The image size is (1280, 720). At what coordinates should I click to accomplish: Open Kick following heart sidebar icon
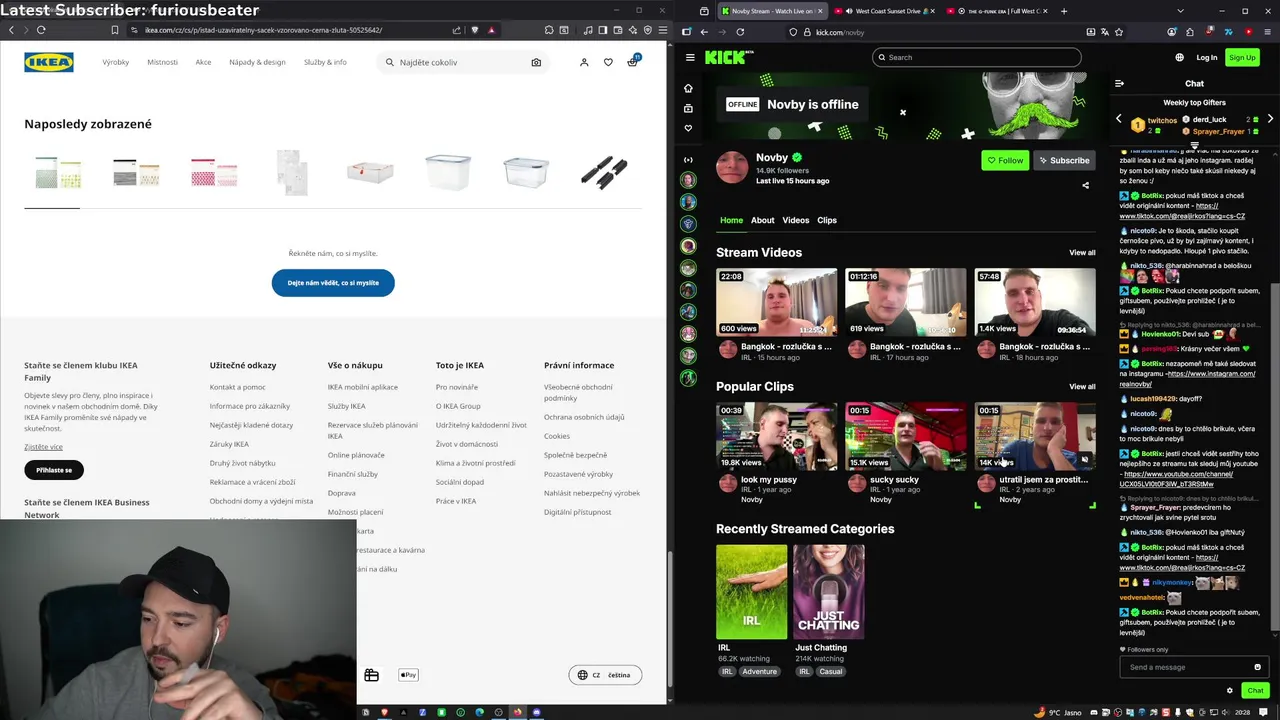point(688,128)
